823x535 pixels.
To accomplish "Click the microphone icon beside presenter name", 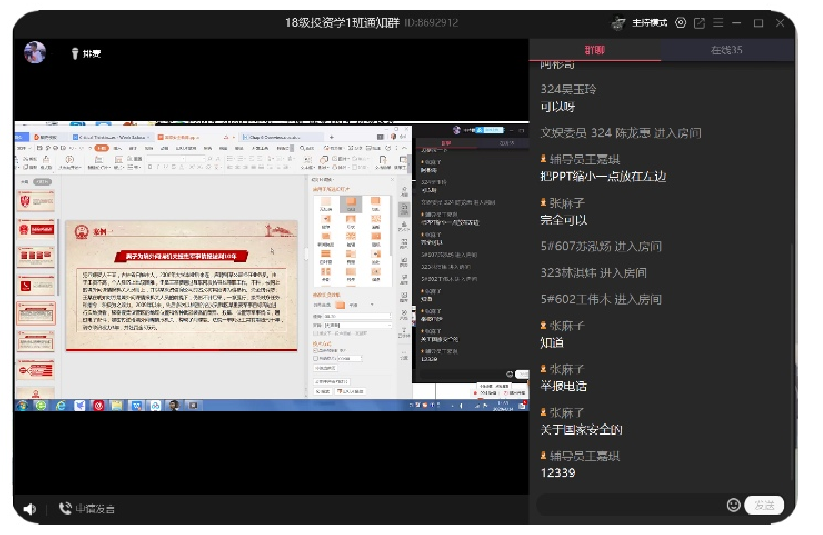I will (74, 54).
